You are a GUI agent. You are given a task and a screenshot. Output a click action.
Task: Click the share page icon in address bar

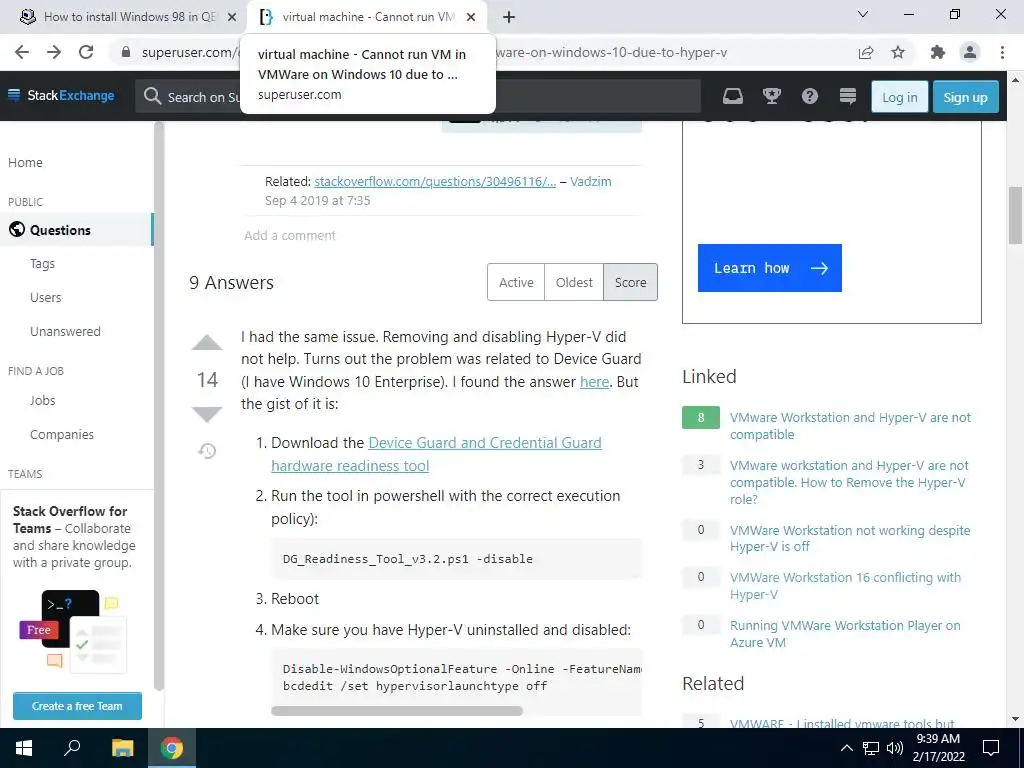(866, 52)
